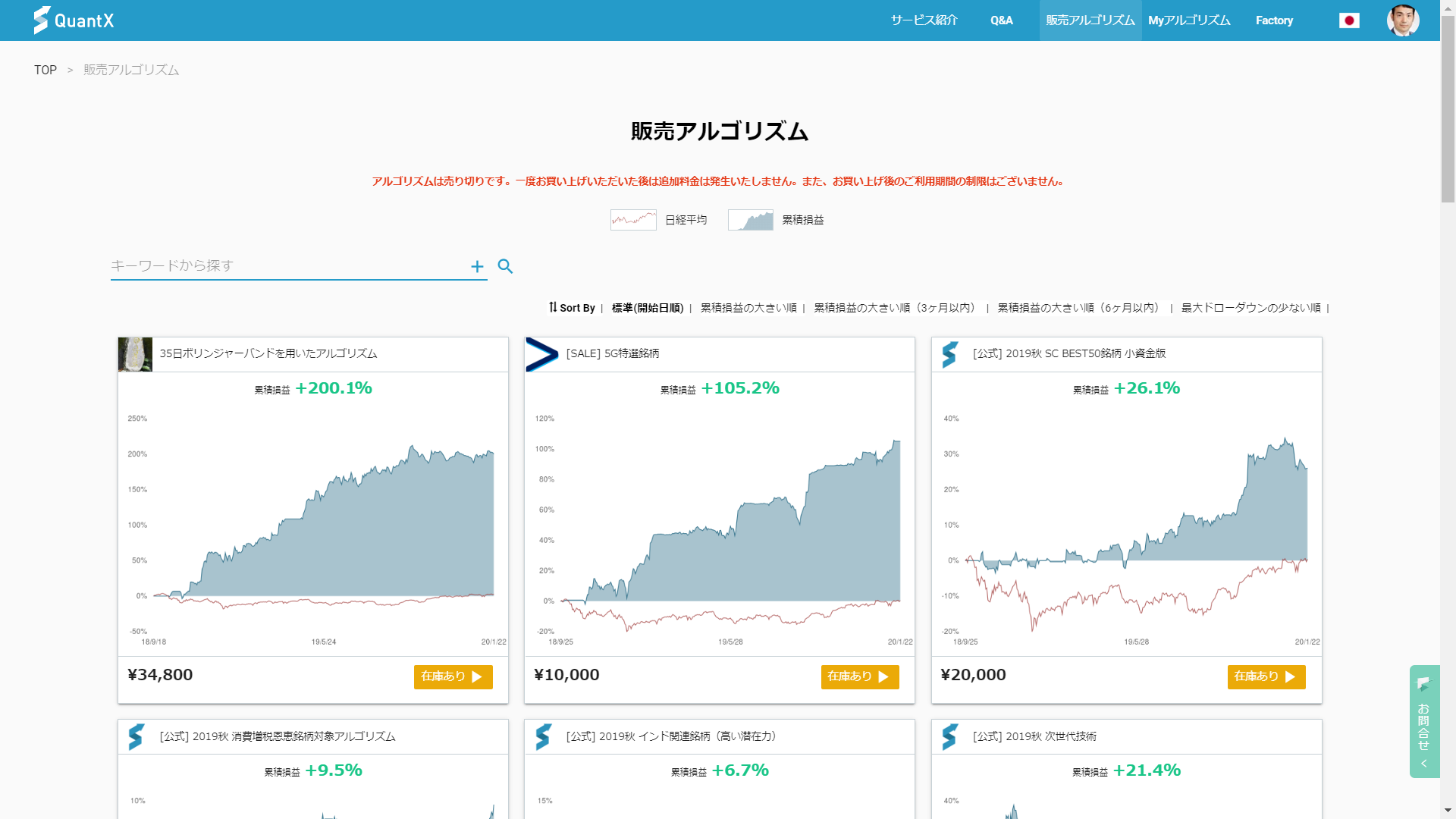This screenshot has width=1456, height=819.
Task: Open the user profile avatar
Action: [x=1402, y=20]
